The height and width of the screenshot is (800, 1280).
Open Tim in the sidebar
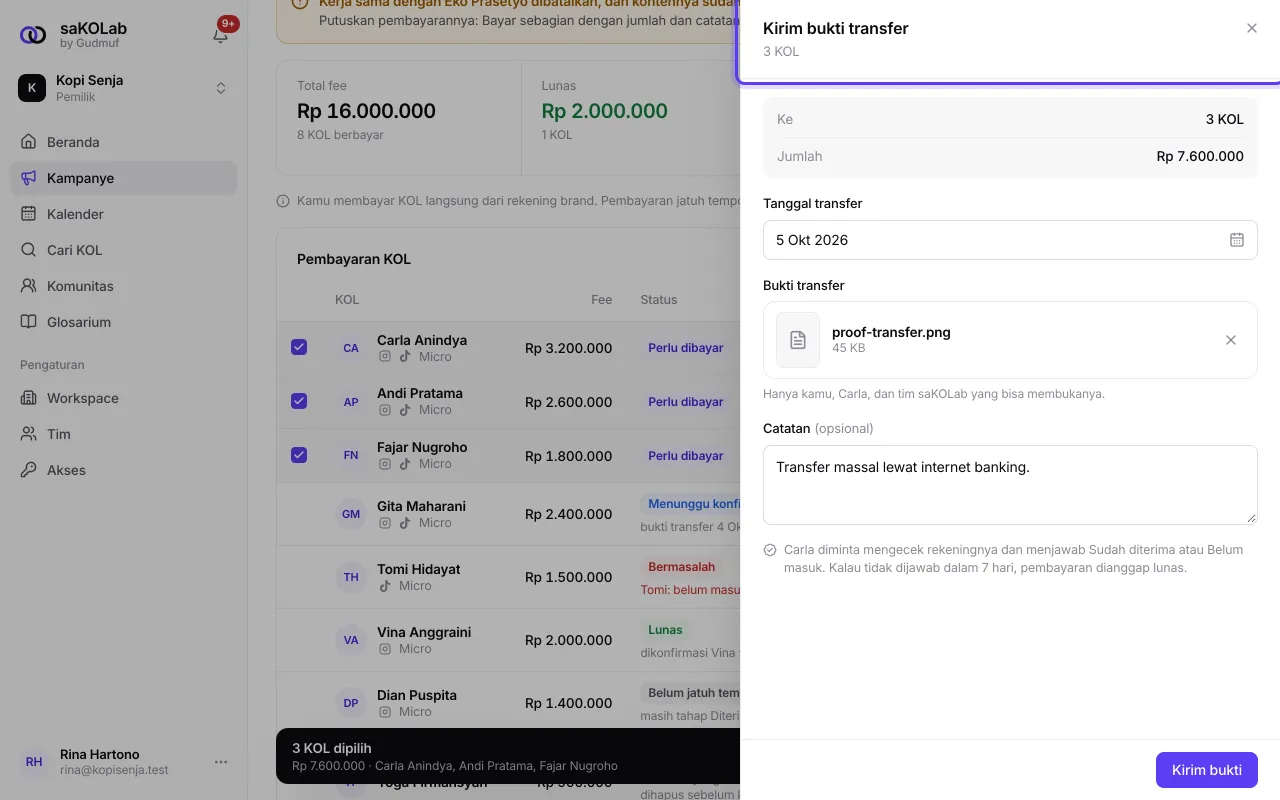(124, 434)
